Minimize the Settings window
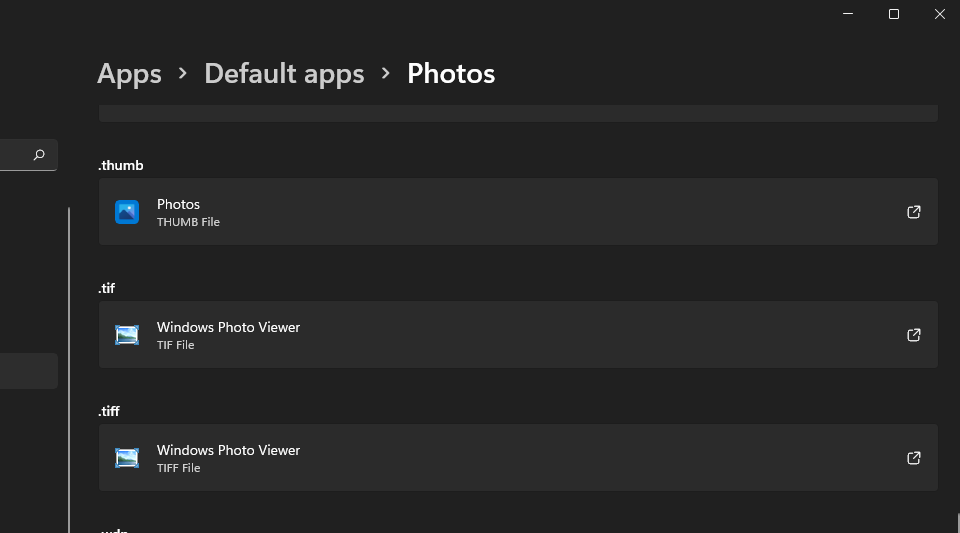The height and width of the screenshot is (533, 960). pyautogui.click(x=848, y=14)
